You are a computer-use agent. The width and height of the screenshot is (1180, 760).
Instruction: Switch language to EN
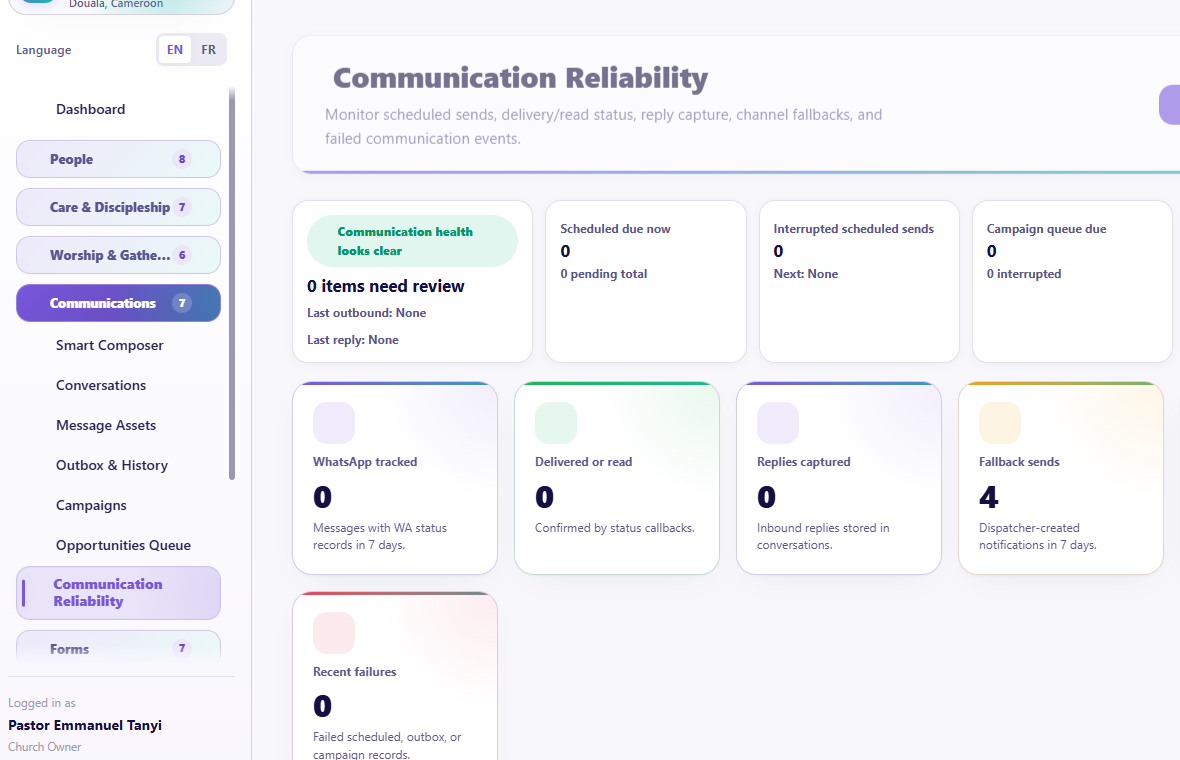tap(175, 50)
